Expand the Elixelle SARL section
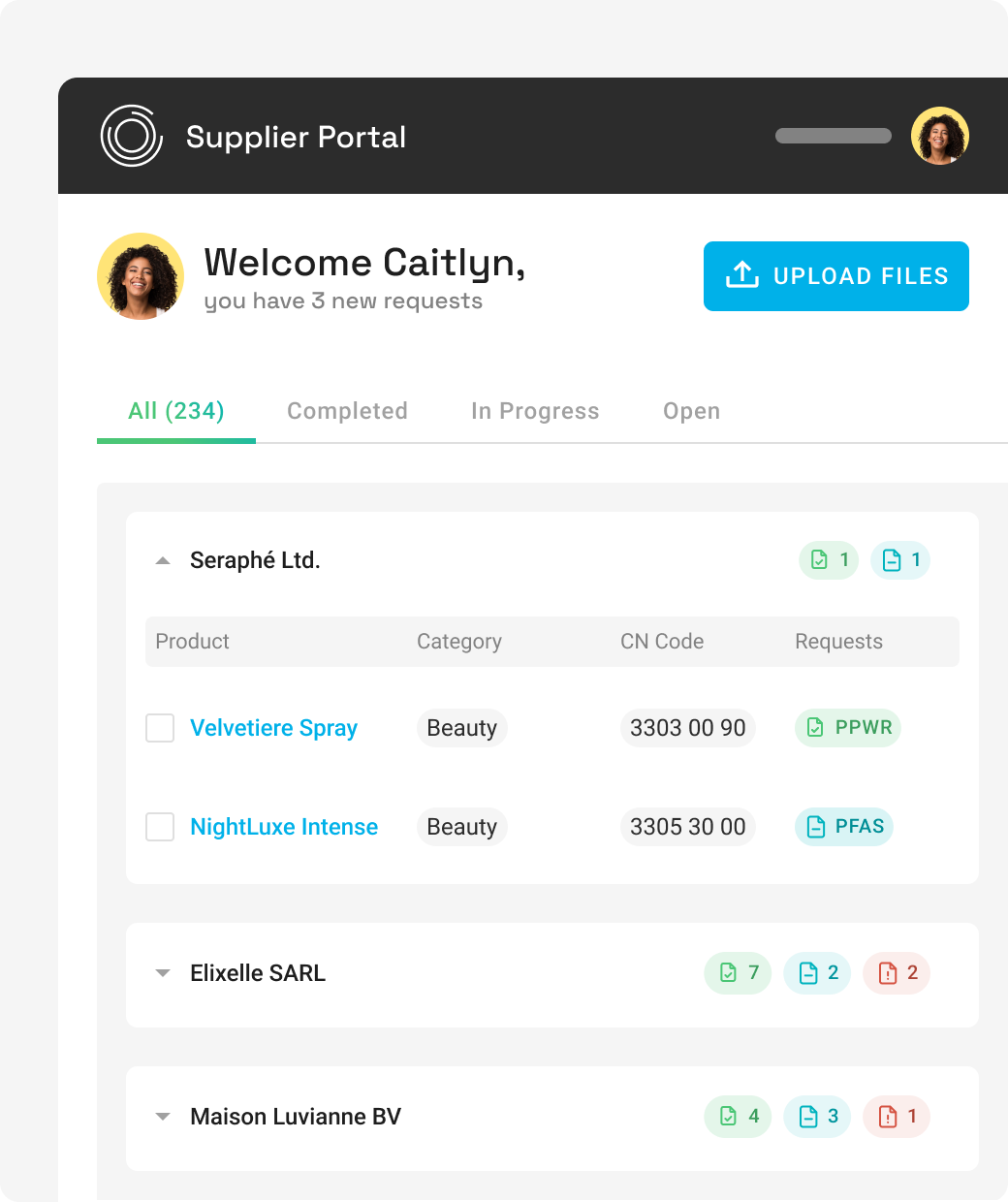 click(163, 973)
